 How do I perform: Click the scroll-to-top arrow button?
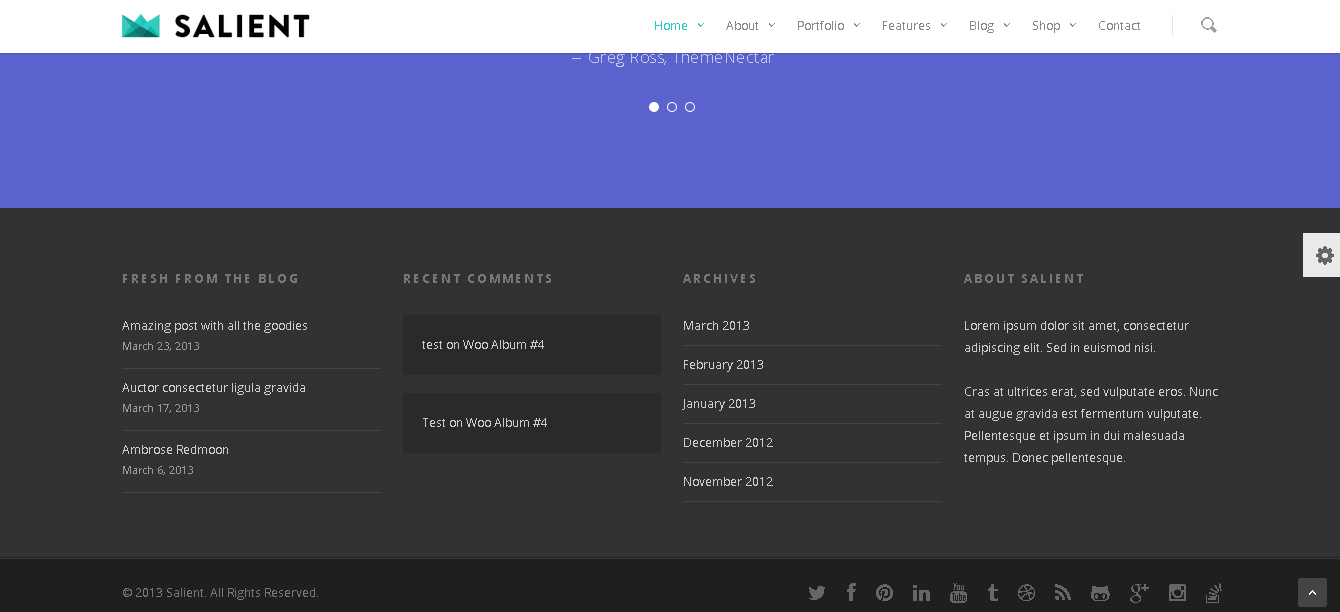(x=1312, y=593)
